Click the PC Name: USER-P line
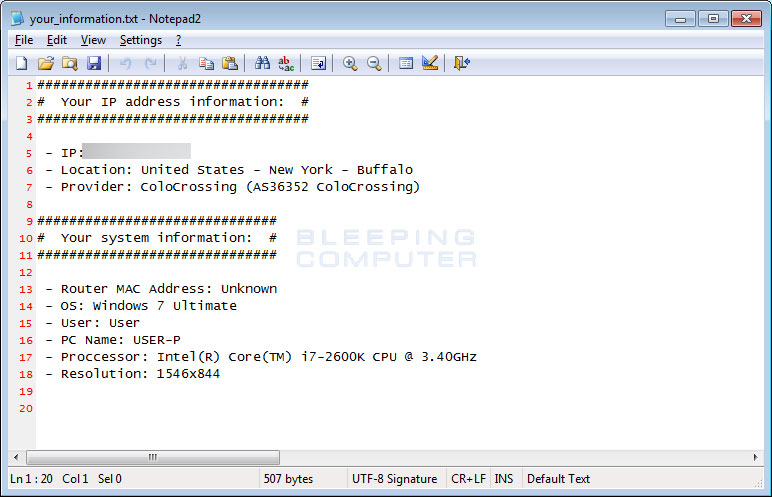 pos(113,340)
